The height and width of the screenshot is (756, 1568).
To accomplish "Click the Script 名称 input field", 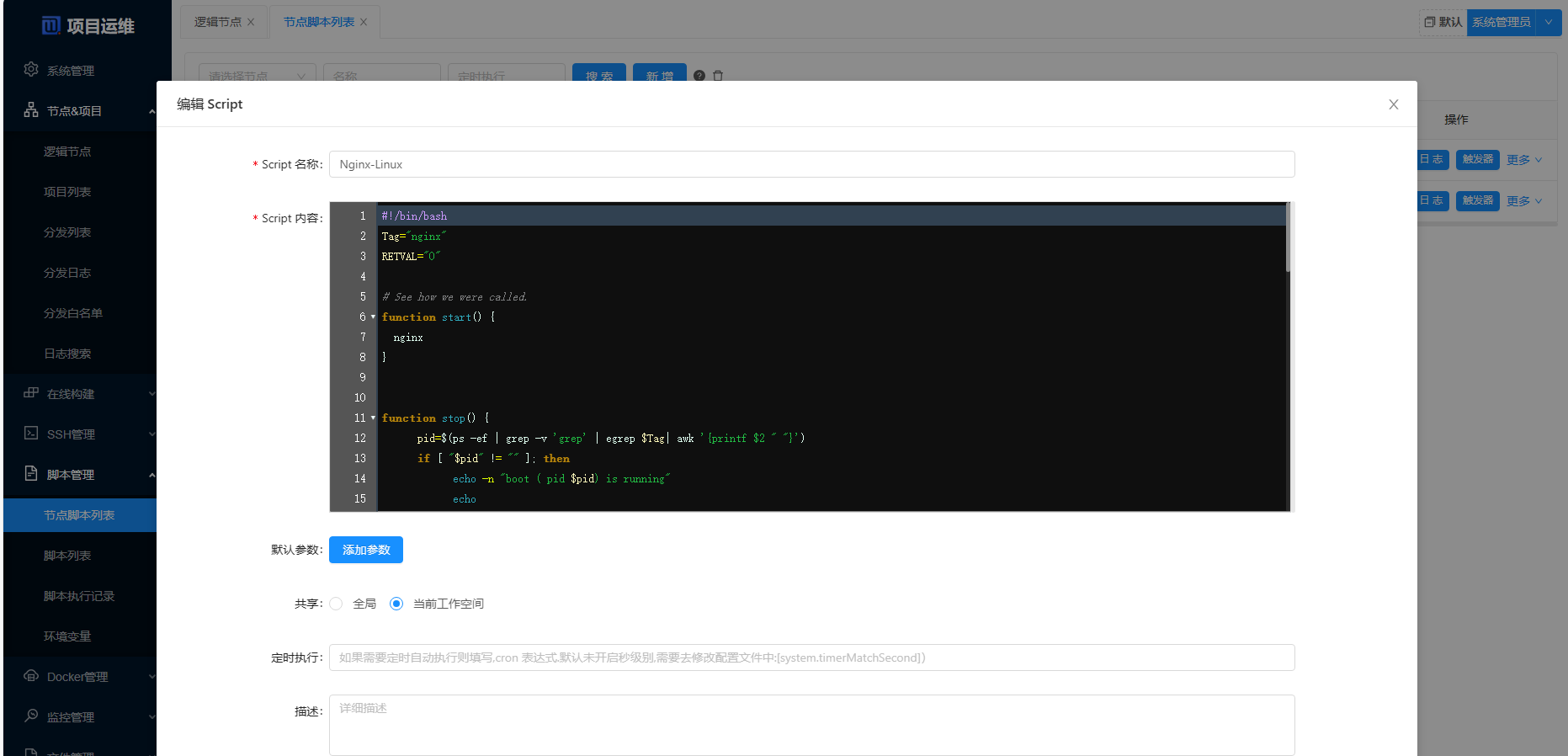I will (x=811, y=164).
